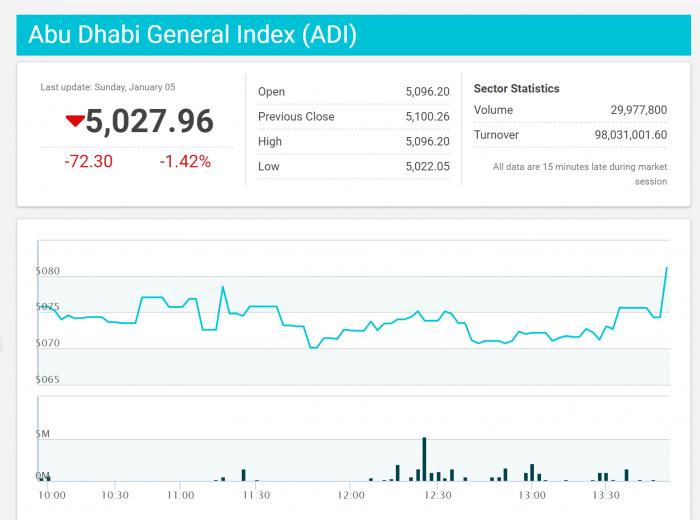Open the Sector Statistics heading
This screenshot has width=700, height=520.
point(516,89)
